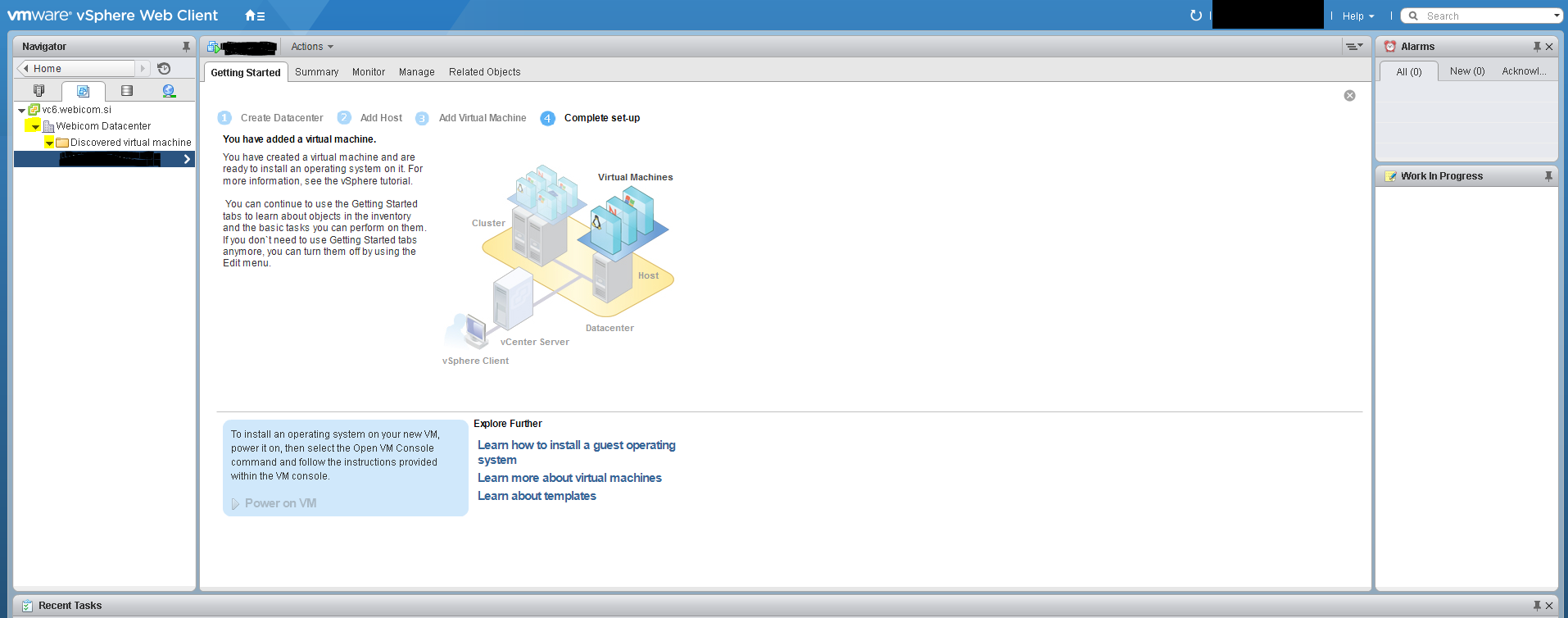Click step 1 Create Datacenter circle
Image resolution: width=1568 pixels, height=618 pixels.
[x=224, y=118]
